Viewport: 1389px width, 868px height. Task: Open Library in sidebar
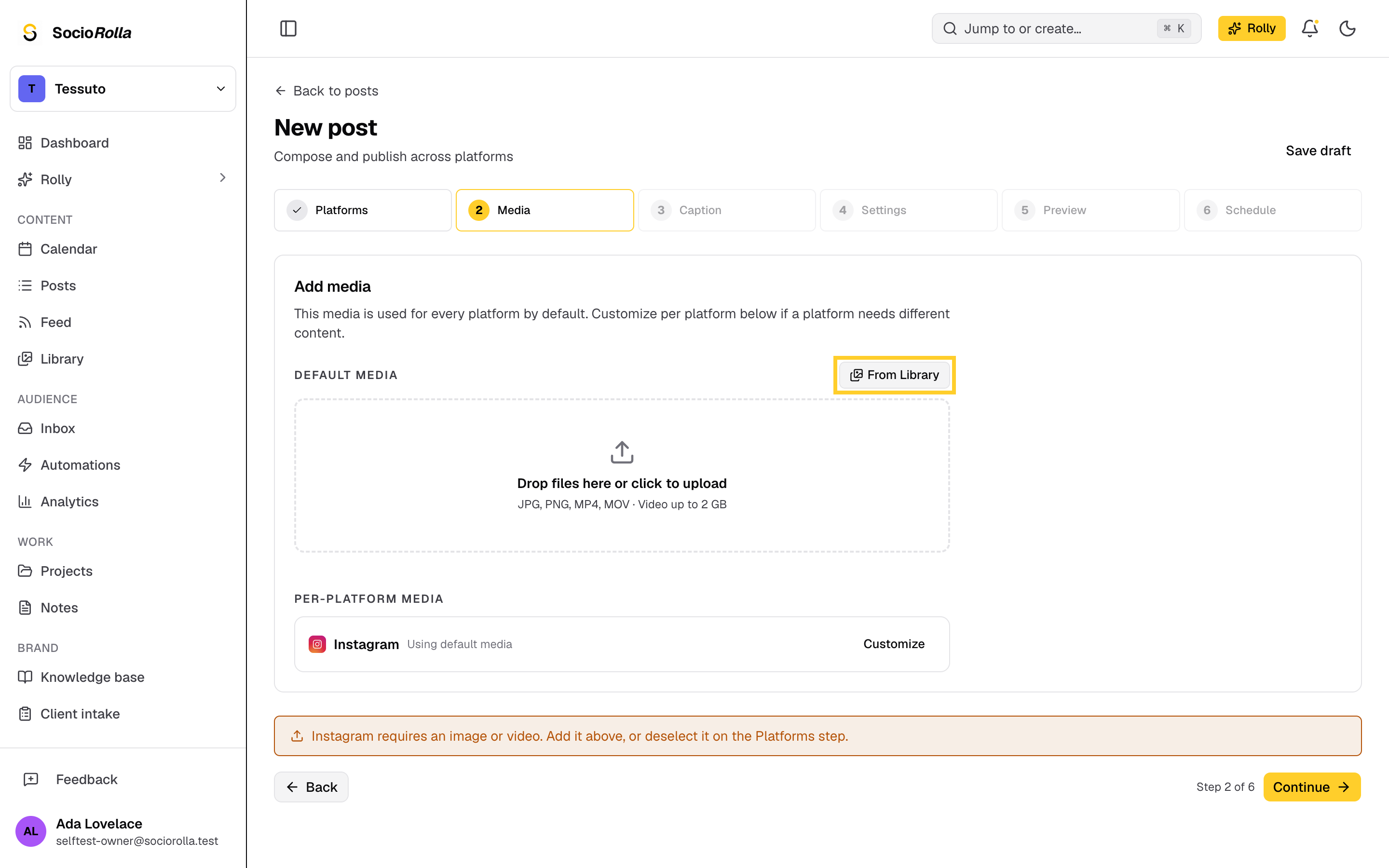pyautogui.click(x=123, y=359)
